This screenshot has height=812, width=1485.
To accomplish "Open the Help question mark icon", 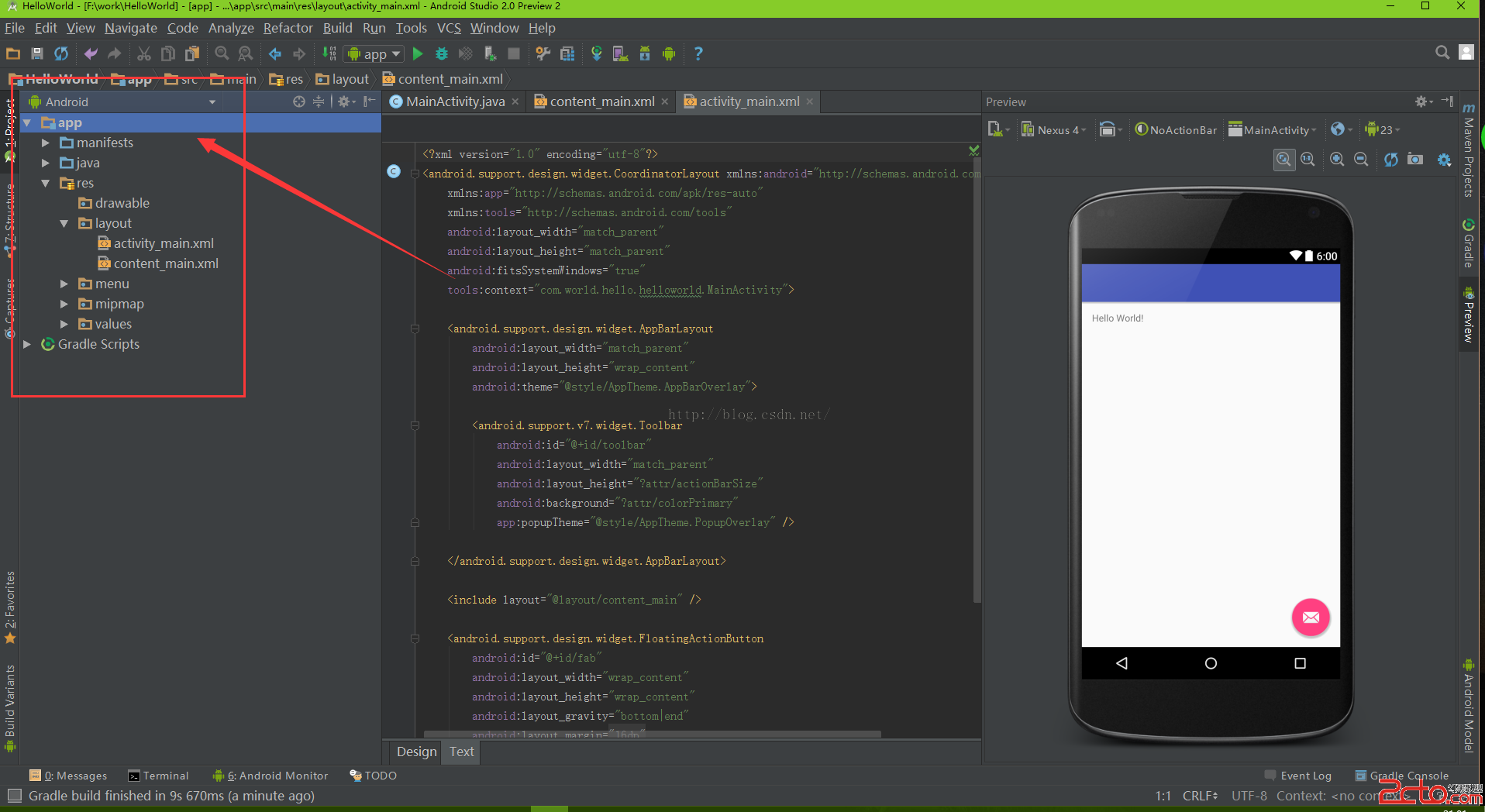I will click(x=698, y=53).
